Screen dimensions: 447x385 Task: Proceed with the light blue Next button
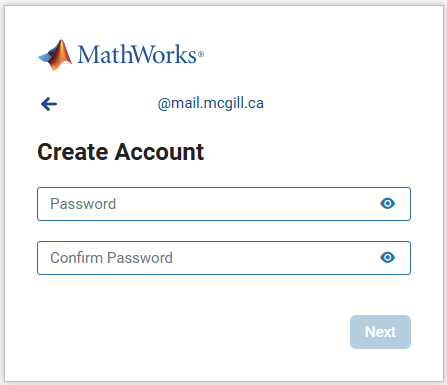[x=380, y=332]
